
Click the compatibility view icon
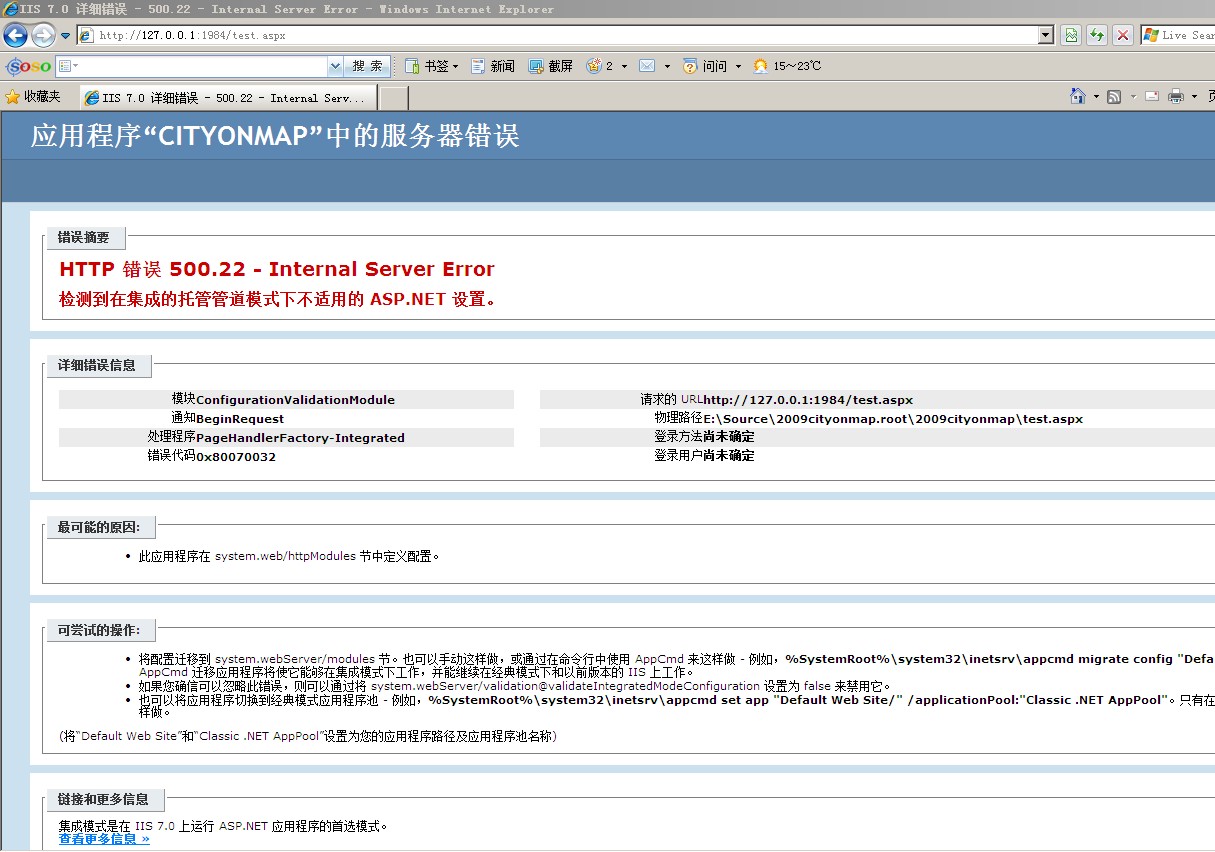[x=1071, y=35]
